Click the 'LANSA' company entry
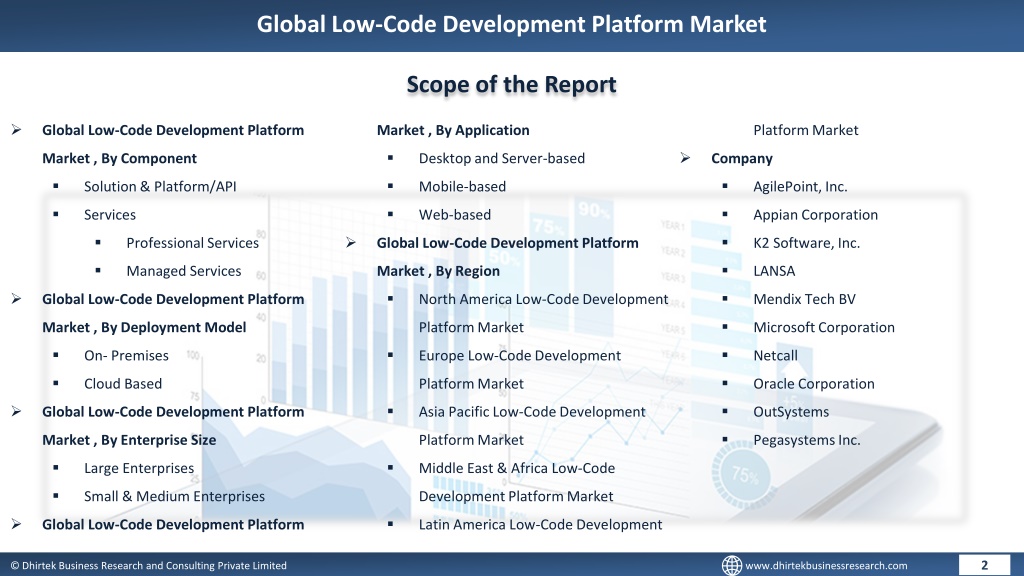1024x576 pixels. [x=774, y=270]
